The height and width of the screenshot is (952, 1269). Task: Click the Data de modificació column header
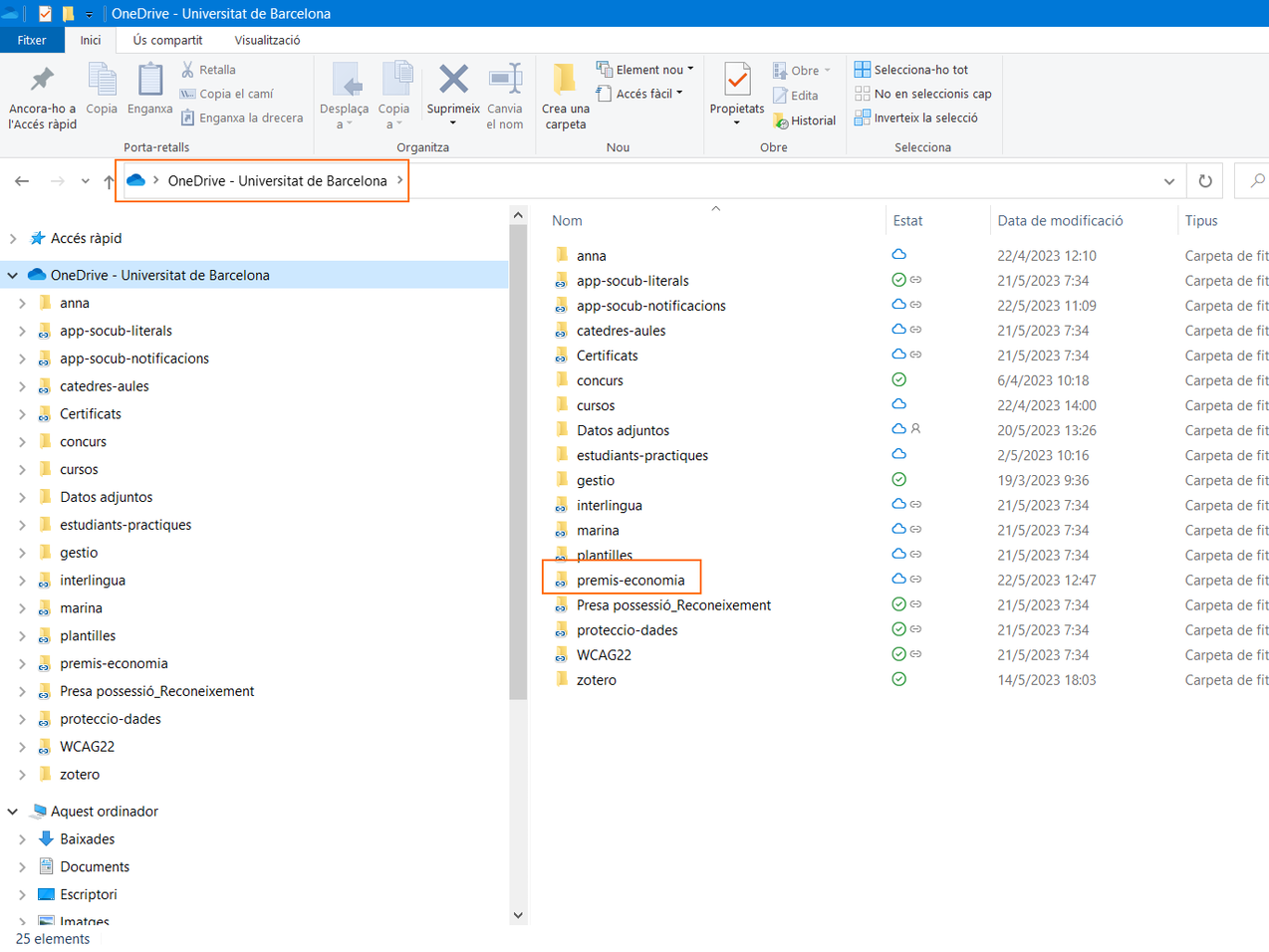click(1060, 221)
